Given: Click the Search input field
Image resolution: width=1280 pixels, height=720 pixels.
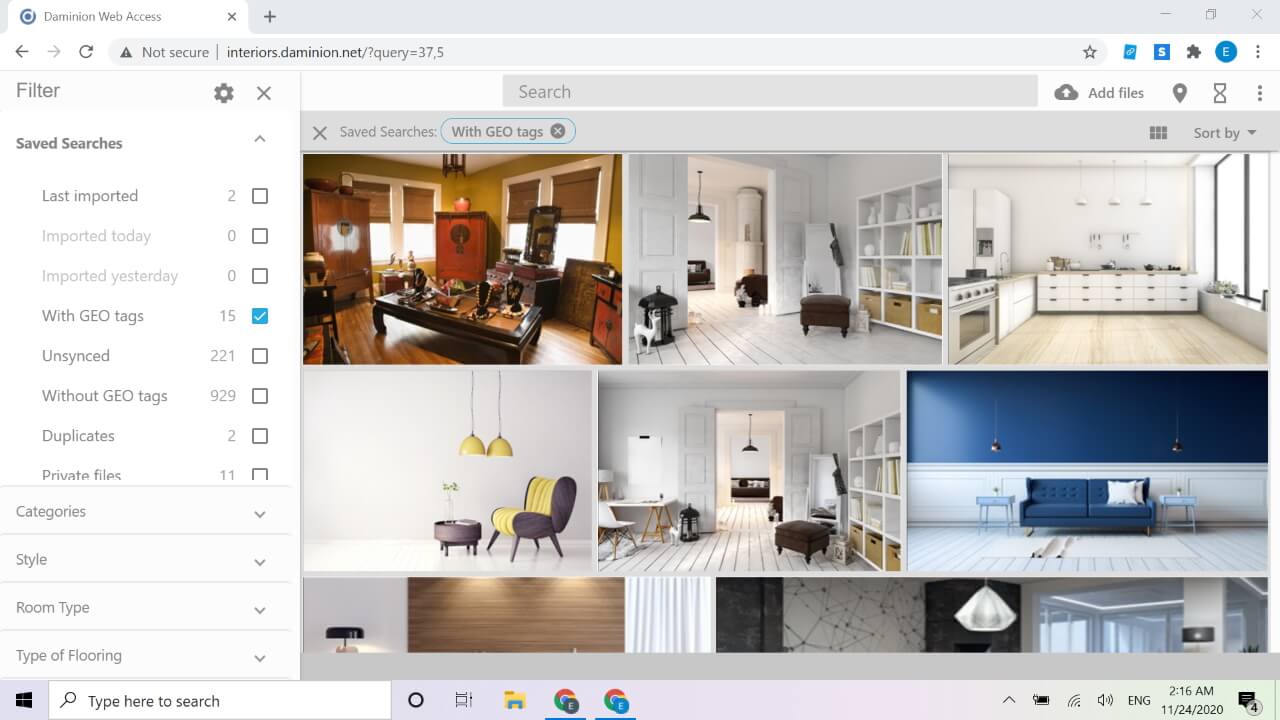Looking at the screenshot, I should click(770, 92).
